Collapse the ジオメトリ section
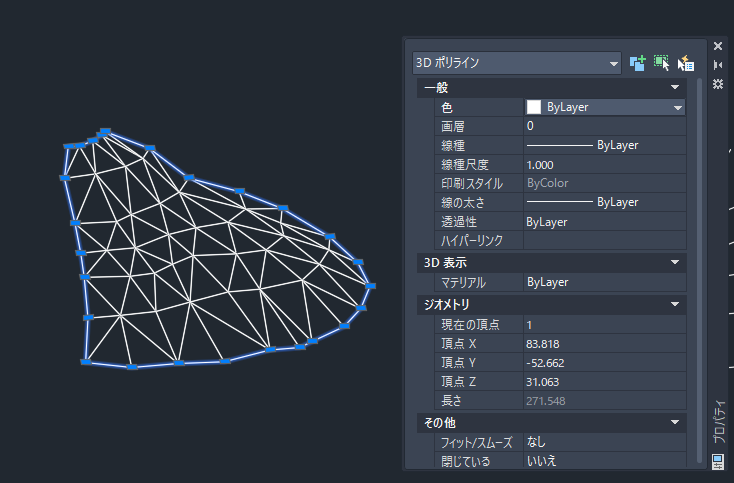This screenshot has height=483, width=734. (676, 304)
